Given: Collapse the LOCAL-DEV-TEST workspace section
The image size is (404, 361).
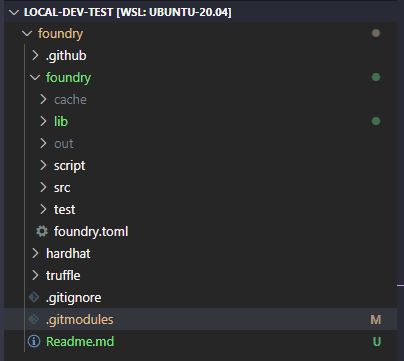Looking at the screenshot, I should [14, 13].
